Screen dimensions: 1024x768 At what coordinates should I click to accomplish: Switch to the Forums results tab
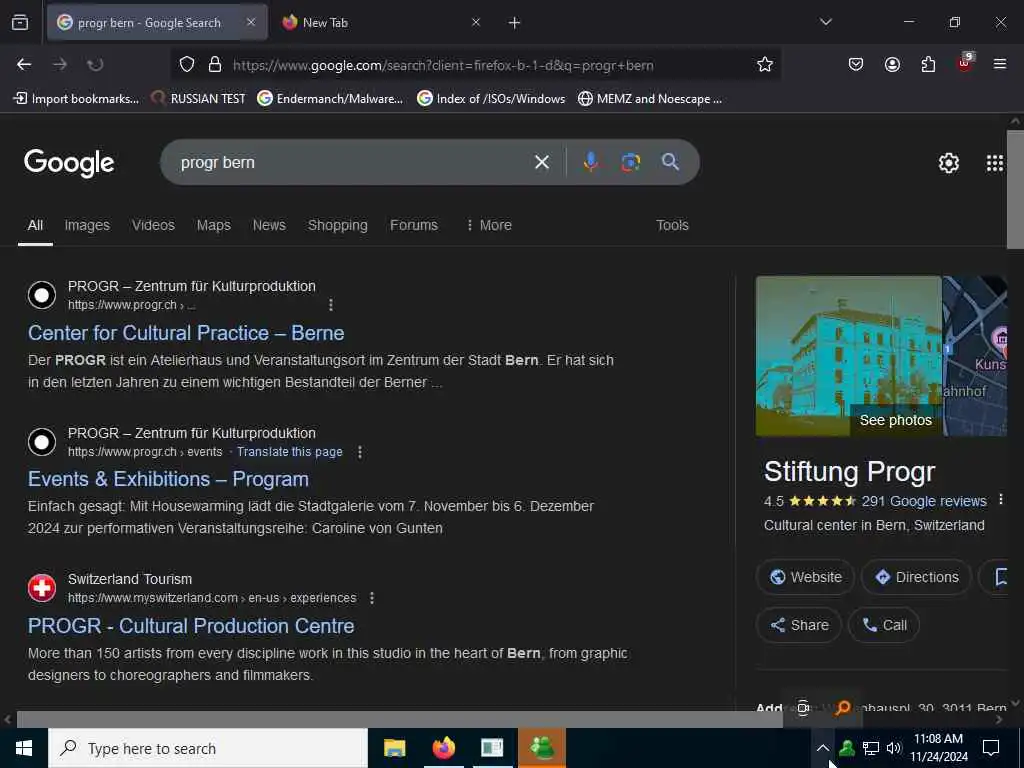[x=414, y=225]
